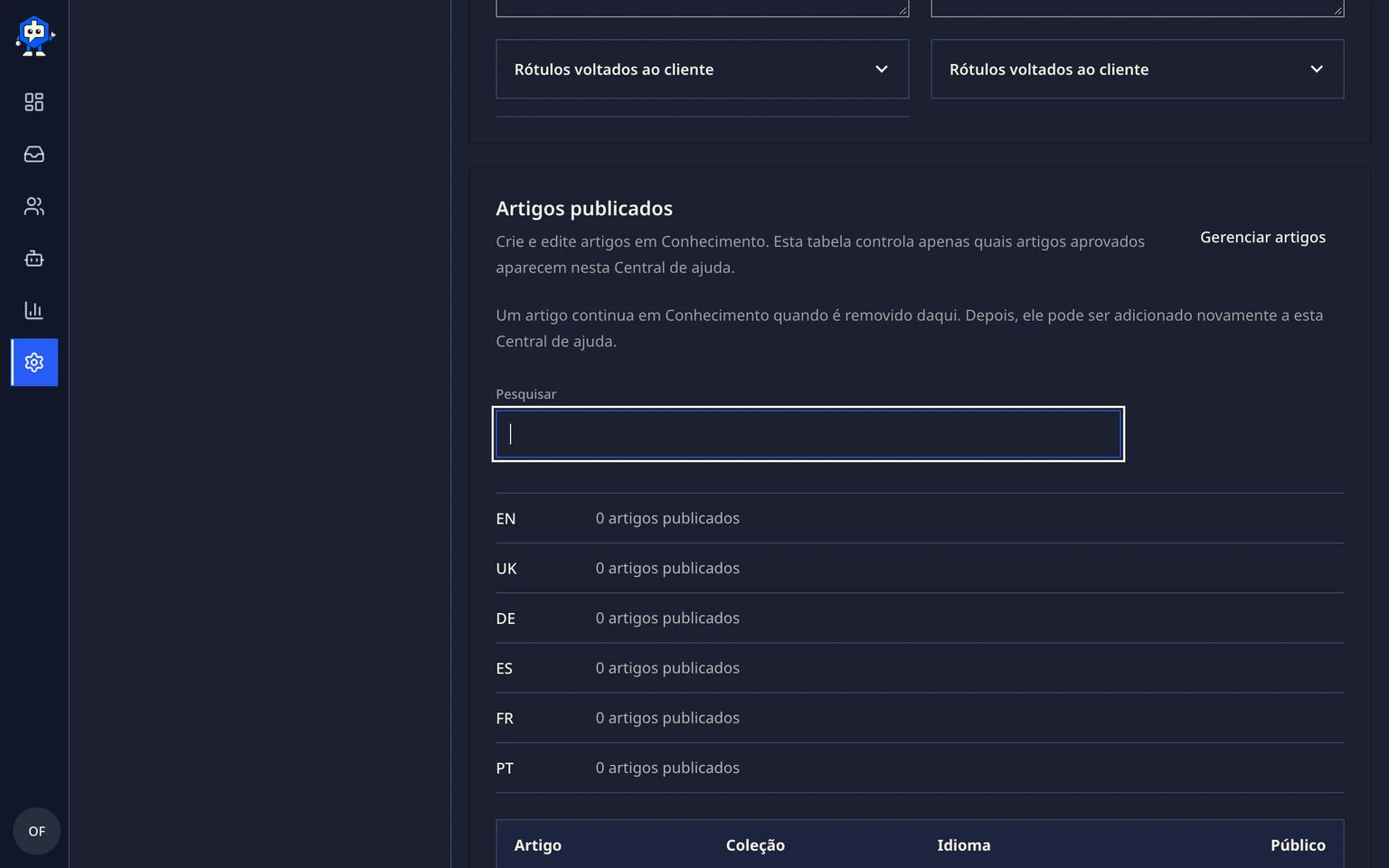
Task: Select the PT language row
Action: point(920,768)
